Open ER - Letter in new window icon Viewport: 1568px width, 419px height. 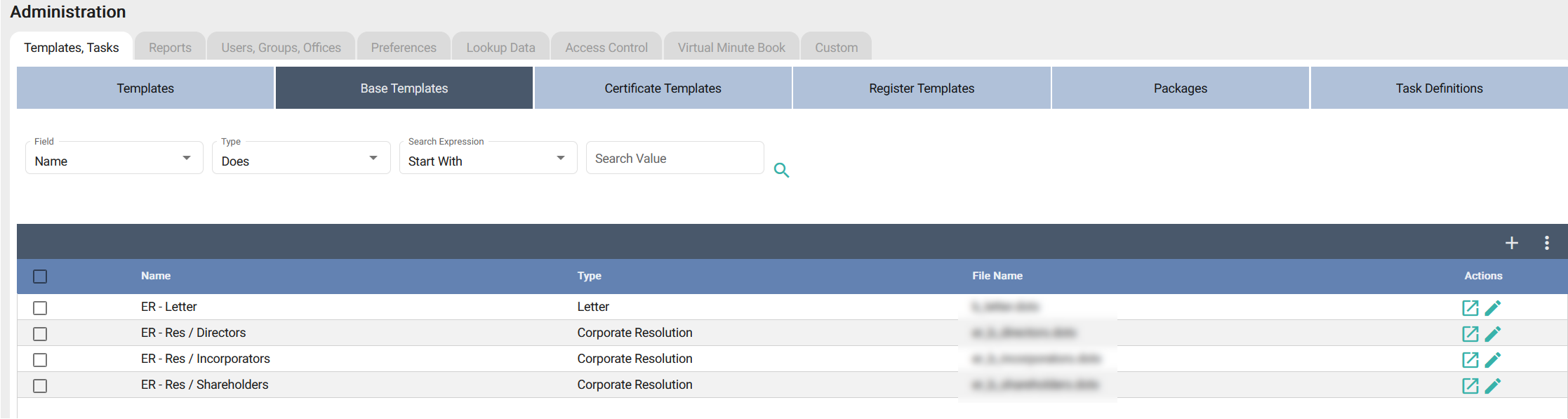(x=1470, y=308)
